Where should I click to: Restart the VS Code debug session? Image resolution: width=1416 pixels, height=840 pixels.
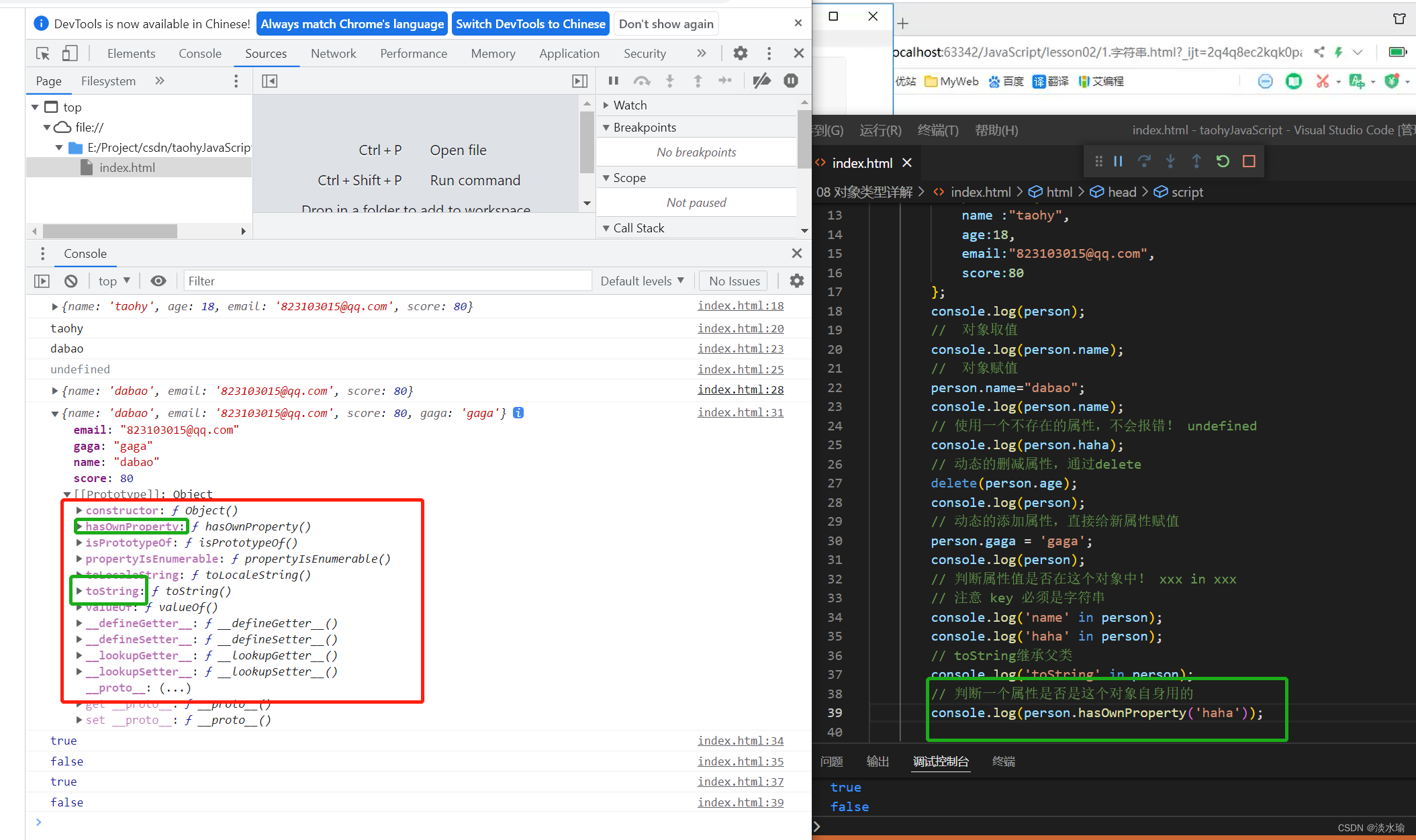[x=1223, y=161]
